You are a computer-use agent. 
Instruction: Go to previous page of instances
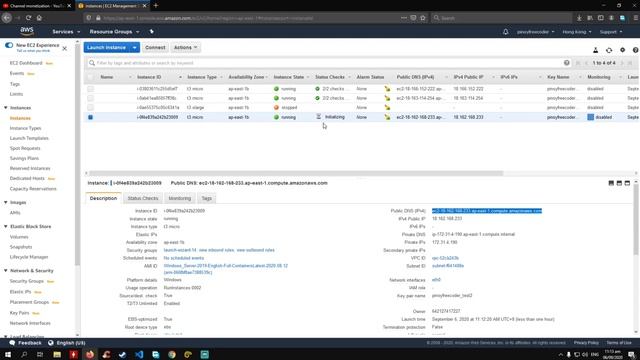[586, 63]
